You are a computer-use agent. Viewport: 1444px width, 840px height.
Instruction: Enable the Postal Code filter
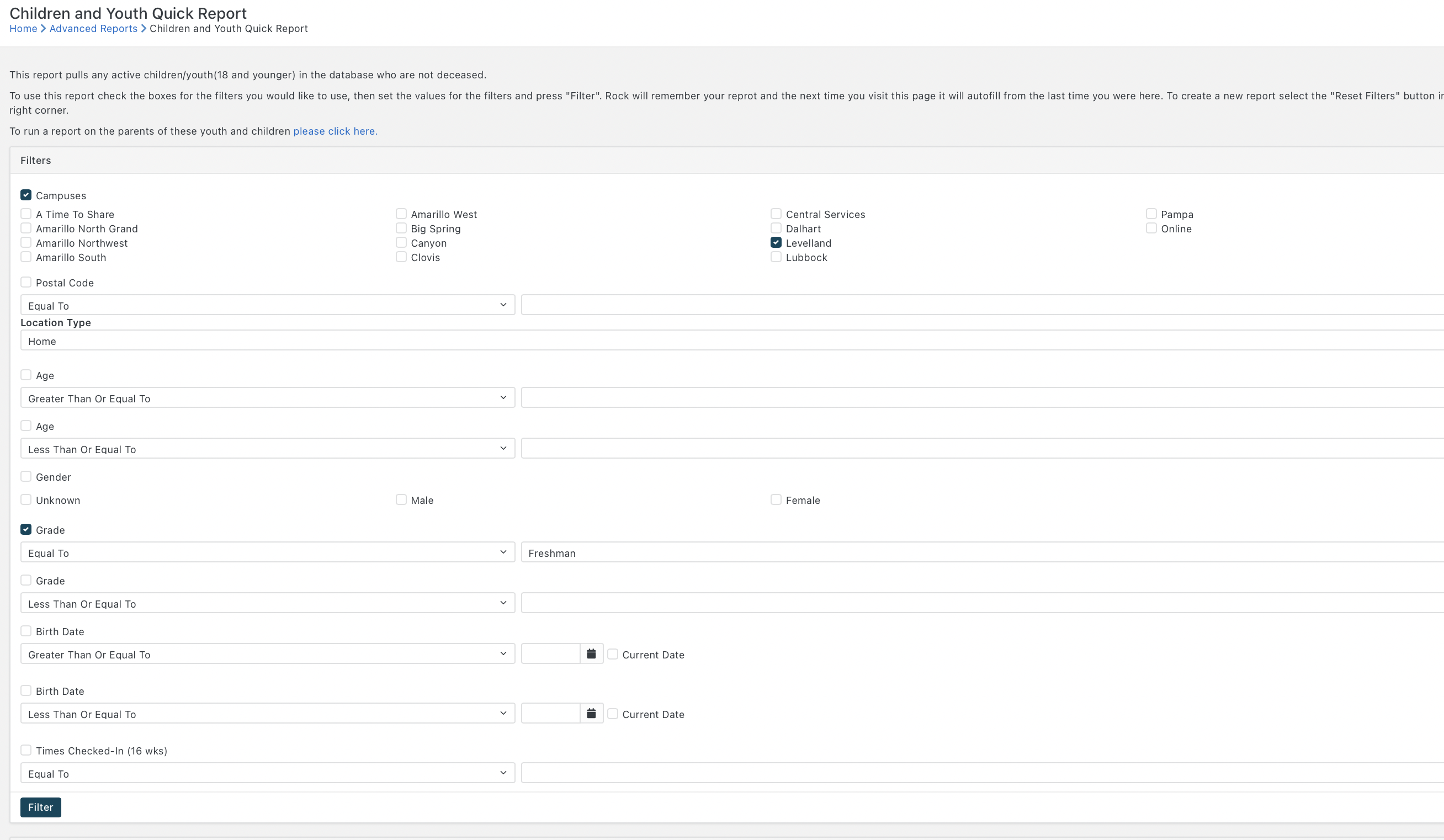point(26,282)
